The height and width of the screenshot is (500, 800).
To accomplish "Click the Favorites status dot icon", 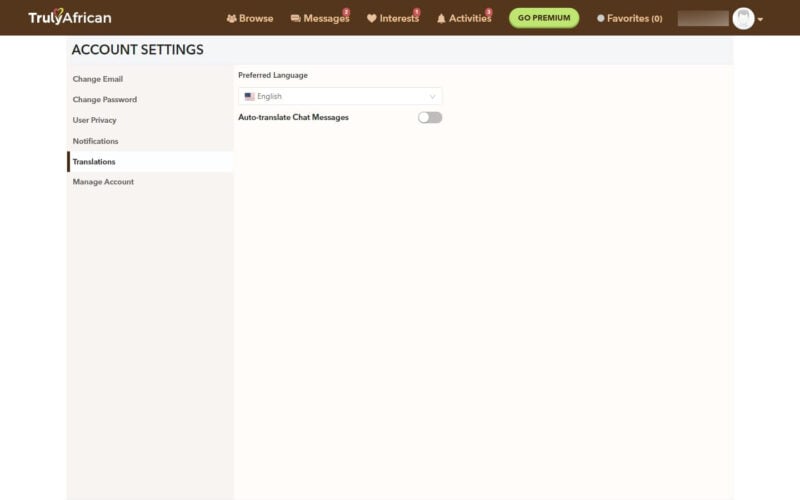I will coord(601,18).
